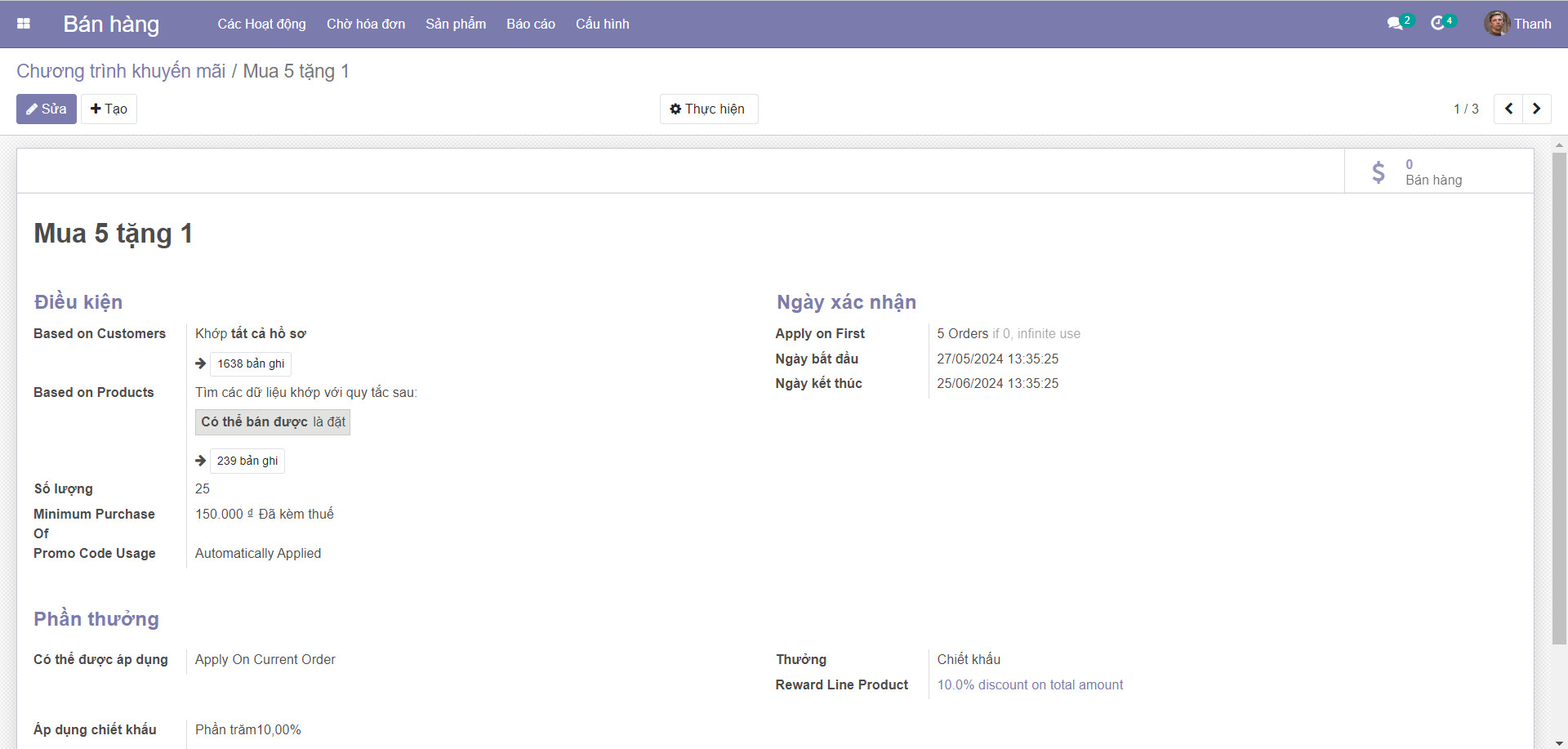Open the Chờ hóa đơn menu
Viewport: 1568px width, 749px height.
[365, 24]
